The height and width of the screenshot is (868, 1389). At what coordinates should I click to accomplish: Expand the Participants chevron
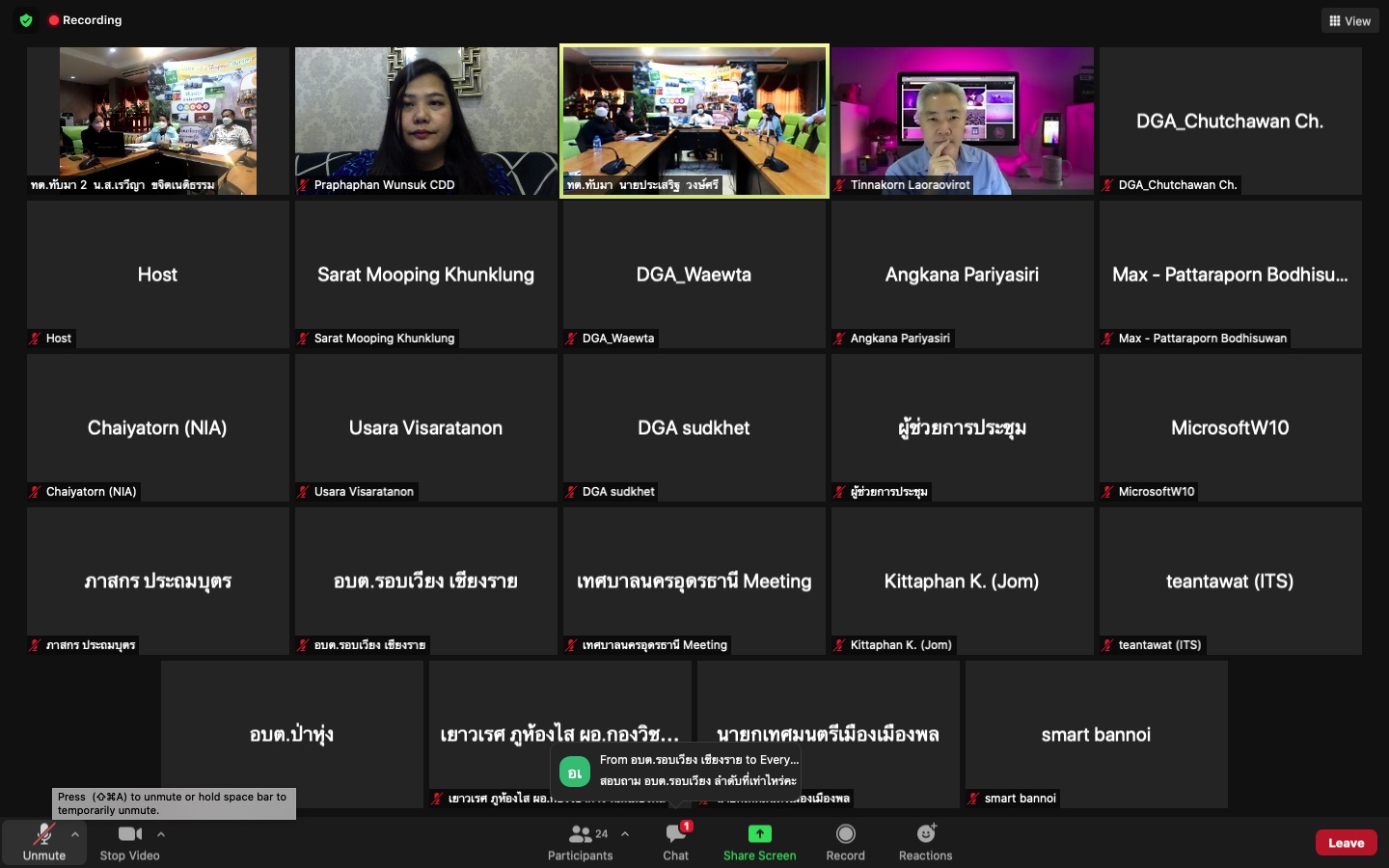(625, 833)
